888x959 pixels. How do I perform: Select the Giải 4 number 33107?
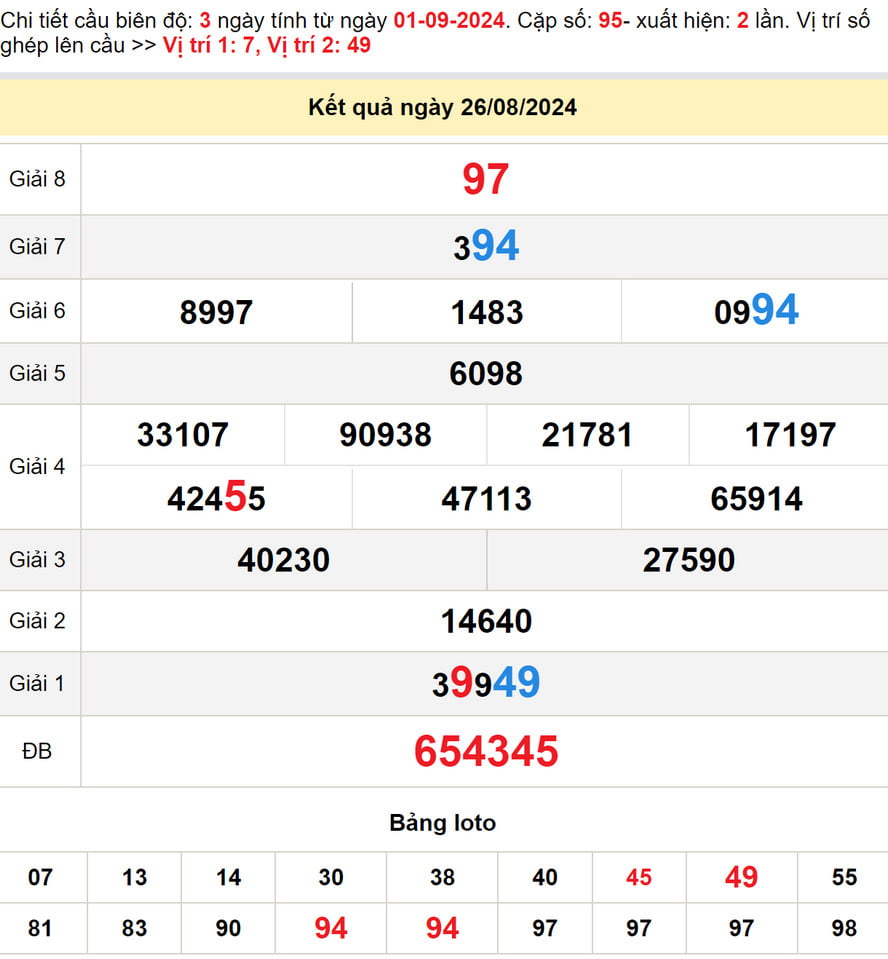[x=183, y=435]
